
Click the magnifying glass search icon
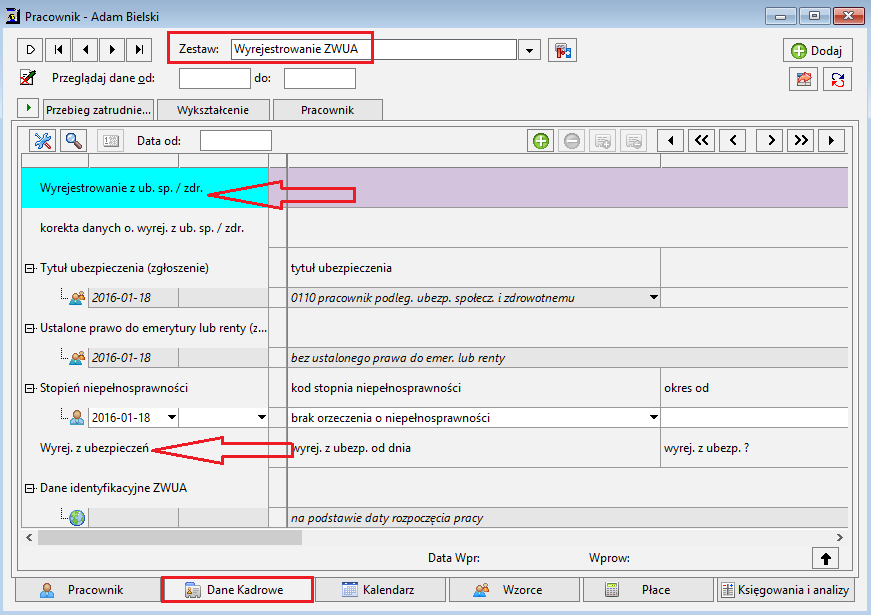(x=73, y=141)
